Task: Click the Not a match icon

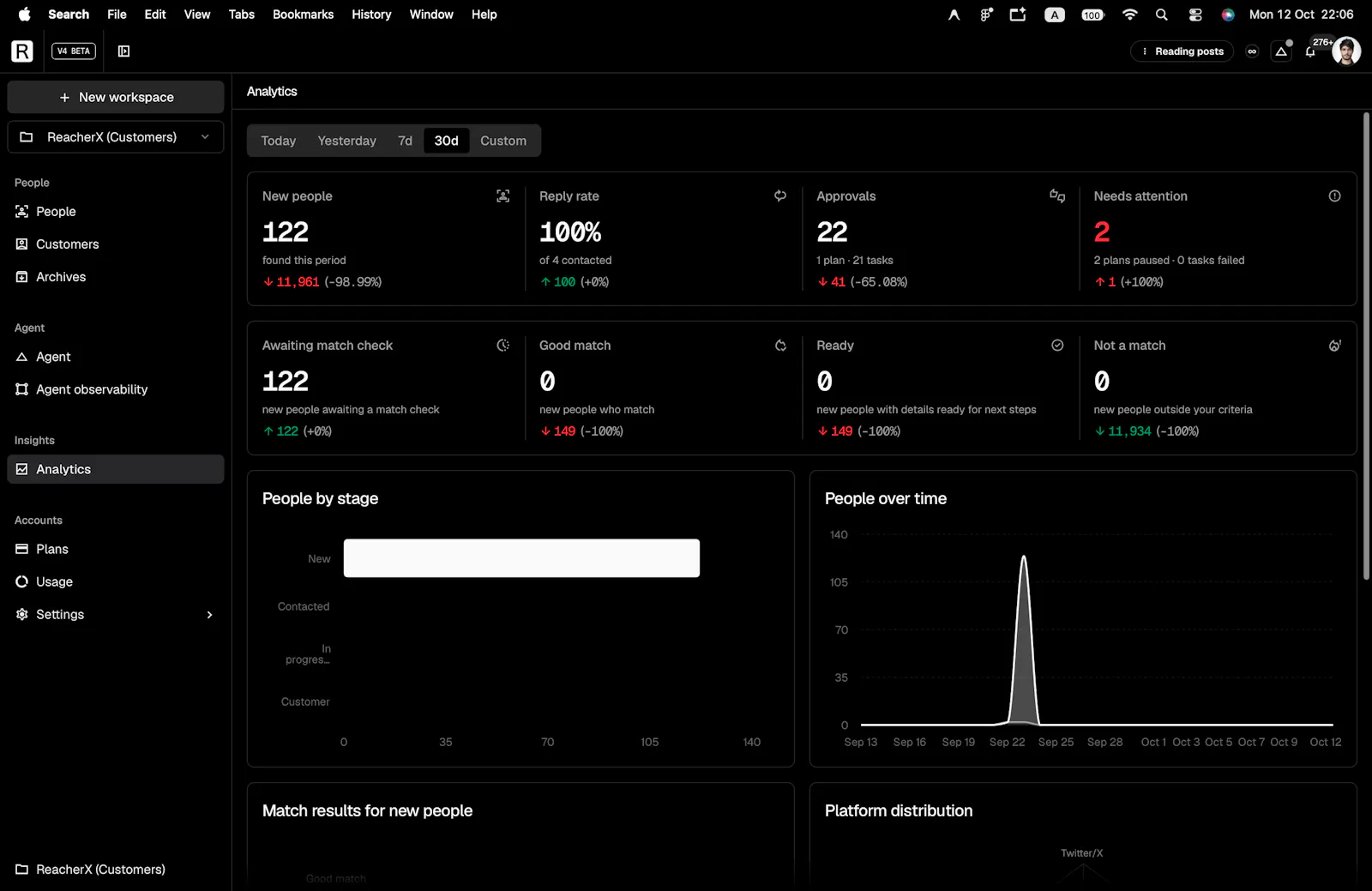Action: pos(1334,346)
